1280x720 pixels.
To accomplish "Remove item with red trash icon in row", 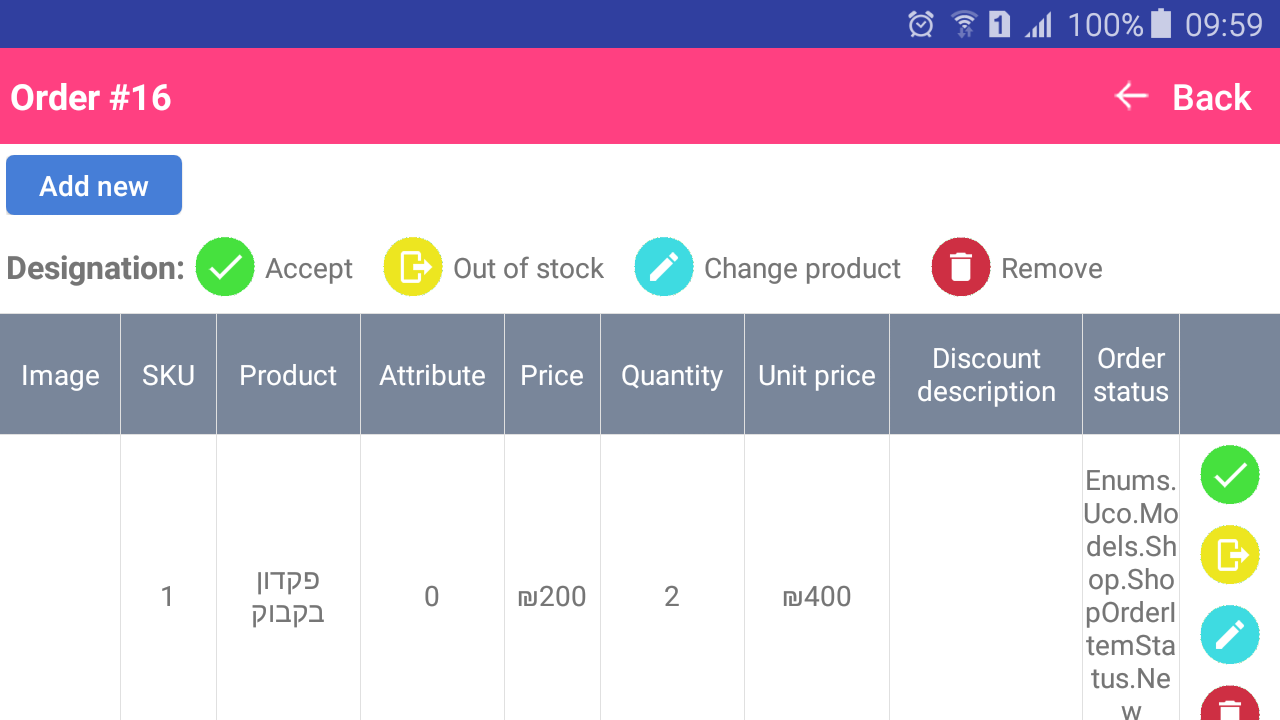I will (1229, 703).
